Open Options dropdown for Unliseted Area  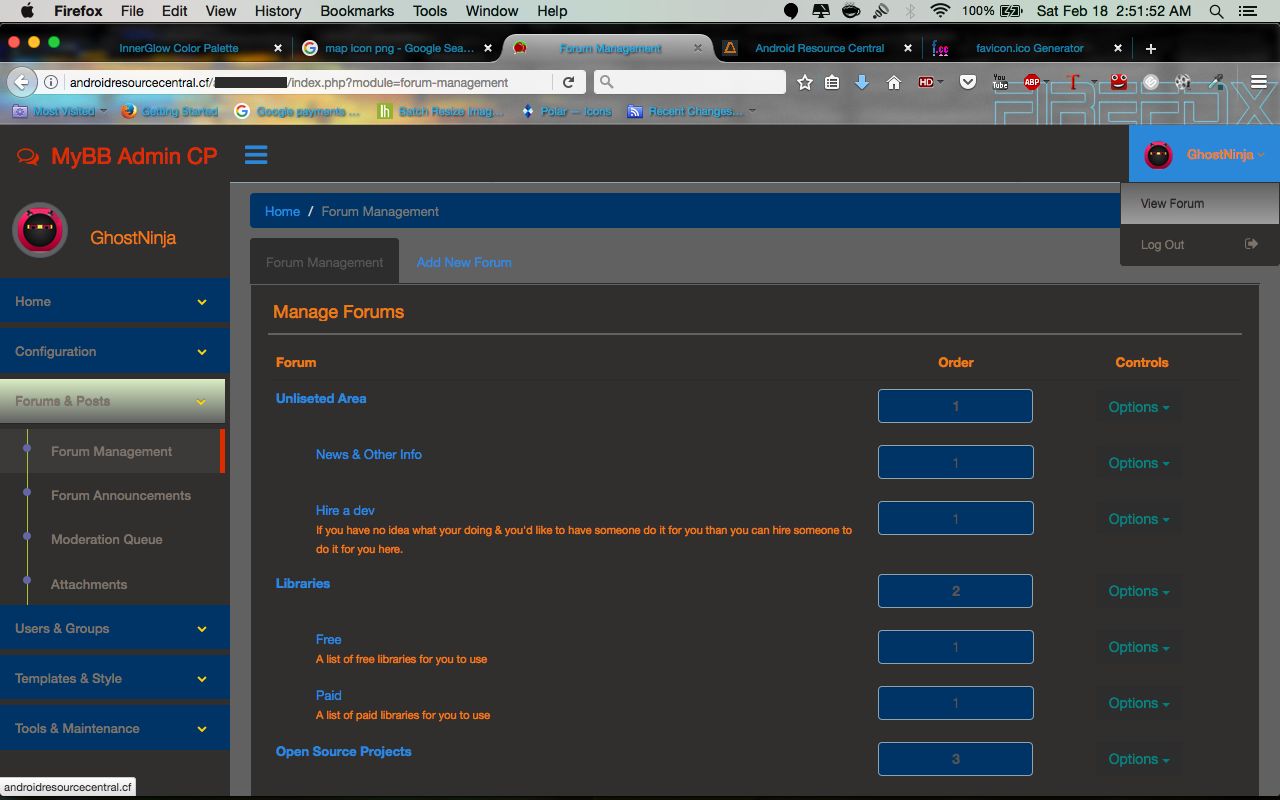(1138, 408)
